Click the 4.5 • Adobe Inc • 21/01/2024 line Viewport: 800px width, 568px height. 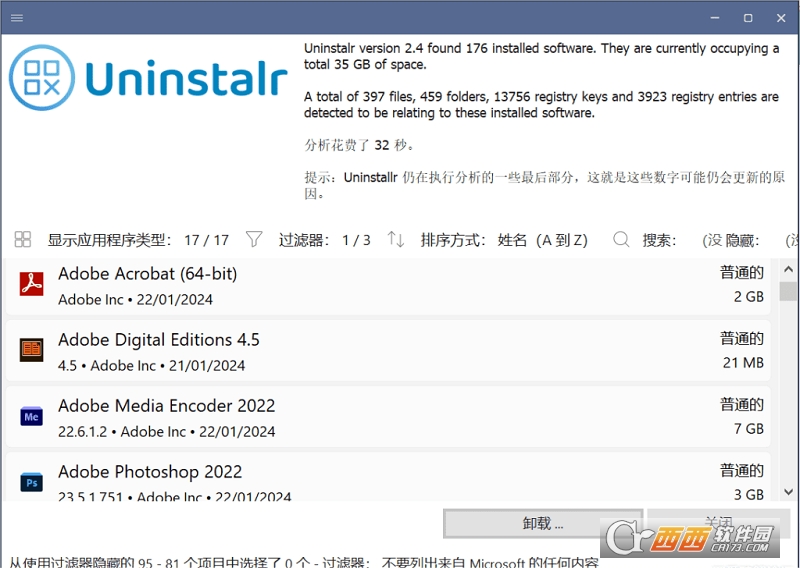click(152, 365)
